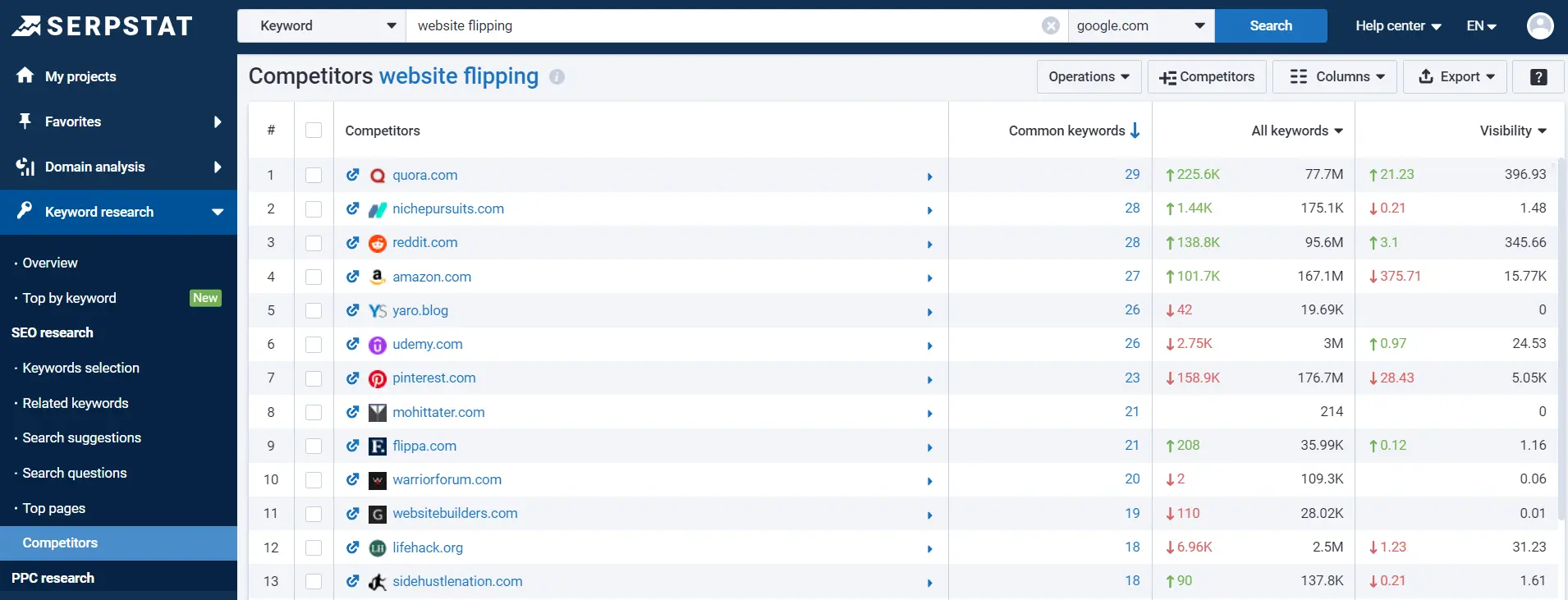Open flippa.com external link icon
Screen dimensions: 1568x600
353,446
